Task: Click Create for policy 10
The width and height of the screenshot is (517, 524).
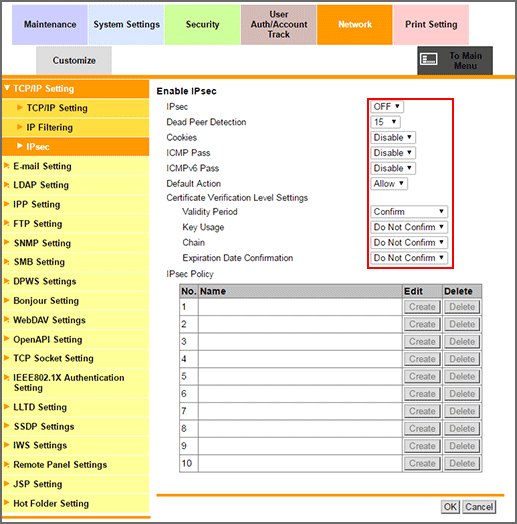Action: 422,463
